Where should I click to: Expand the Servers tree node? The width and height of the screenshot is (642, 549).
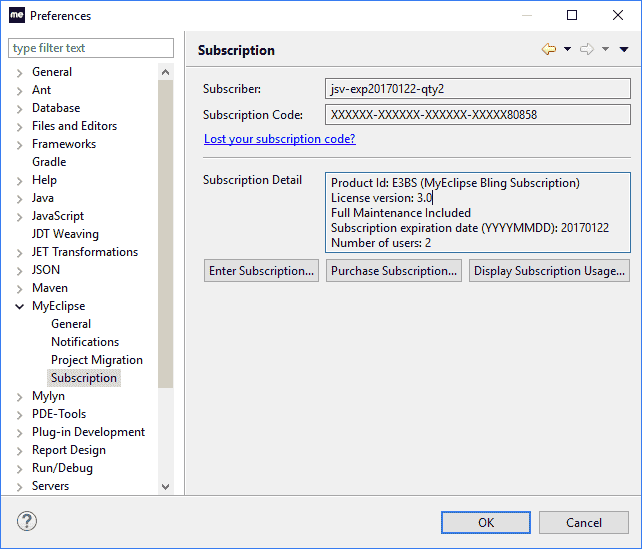pyautogui.click(x=19, y=487)
